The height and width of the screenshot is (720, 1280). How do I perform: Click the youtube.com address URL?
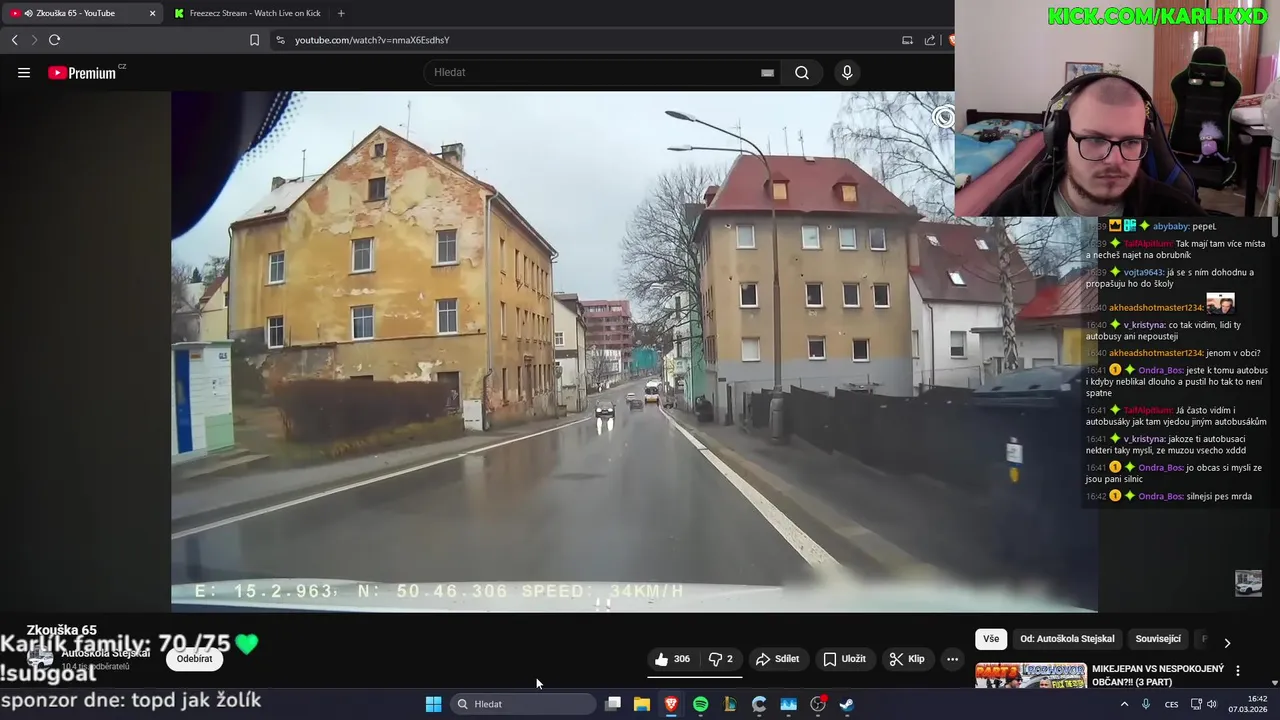point(372,40)
